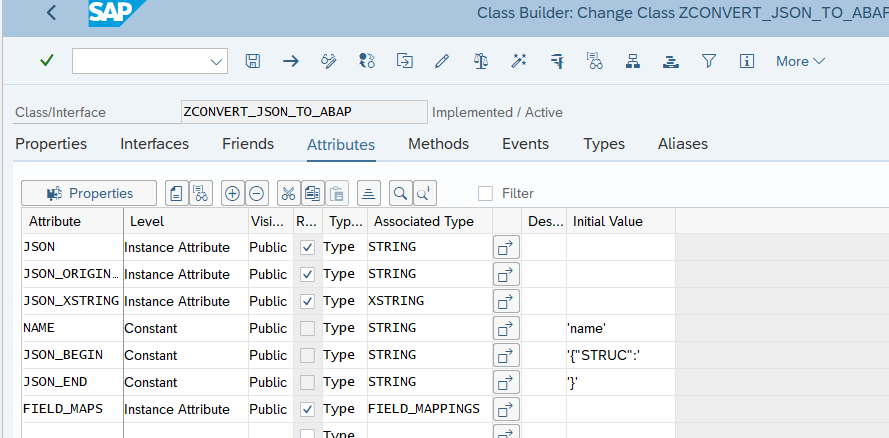This screenshot has height=438, width=889.
Task: Select the '{"STRUC":' initial value cell
Action: (x=621, y=355)
